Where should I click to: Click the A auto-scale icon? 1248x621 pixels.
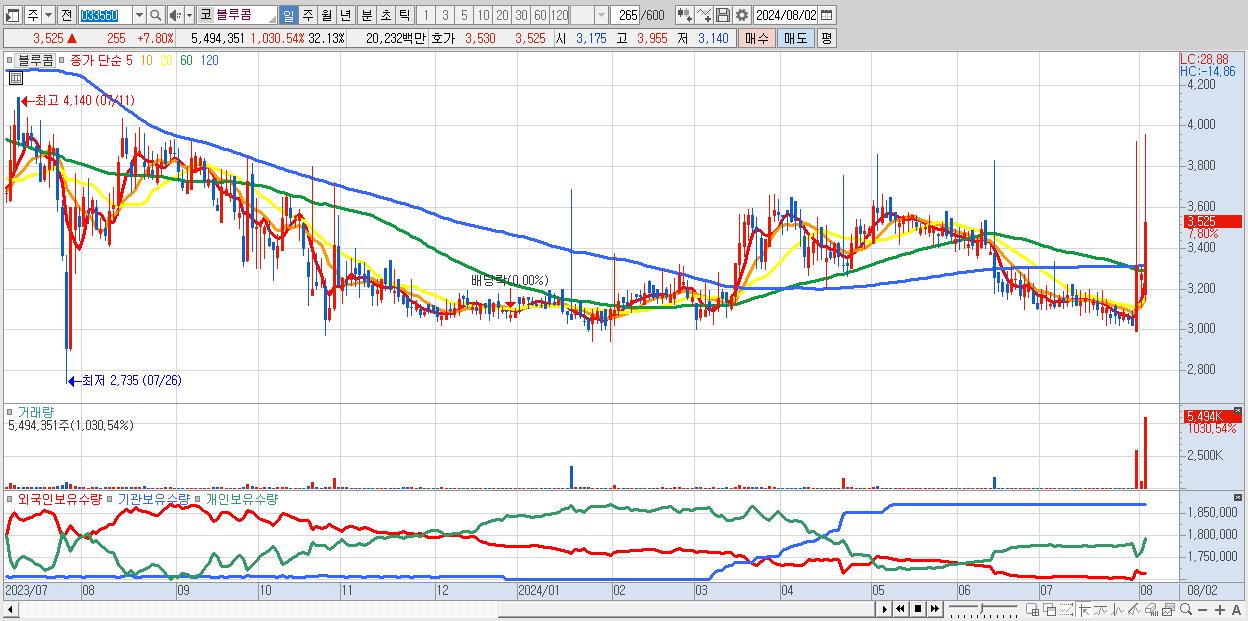coord(1236,609)
